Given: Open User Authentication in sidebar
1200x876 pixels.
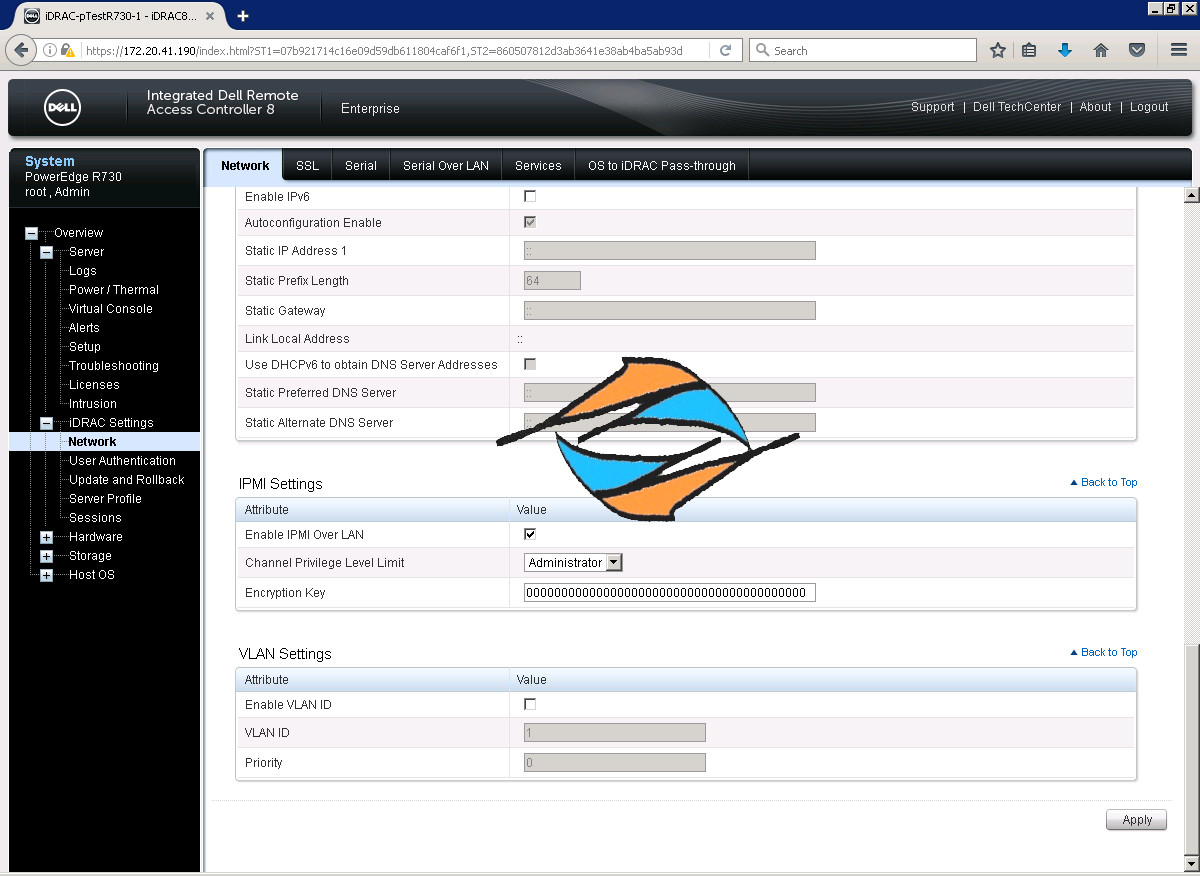Looking at the screenshot, I should coord(122,461).
